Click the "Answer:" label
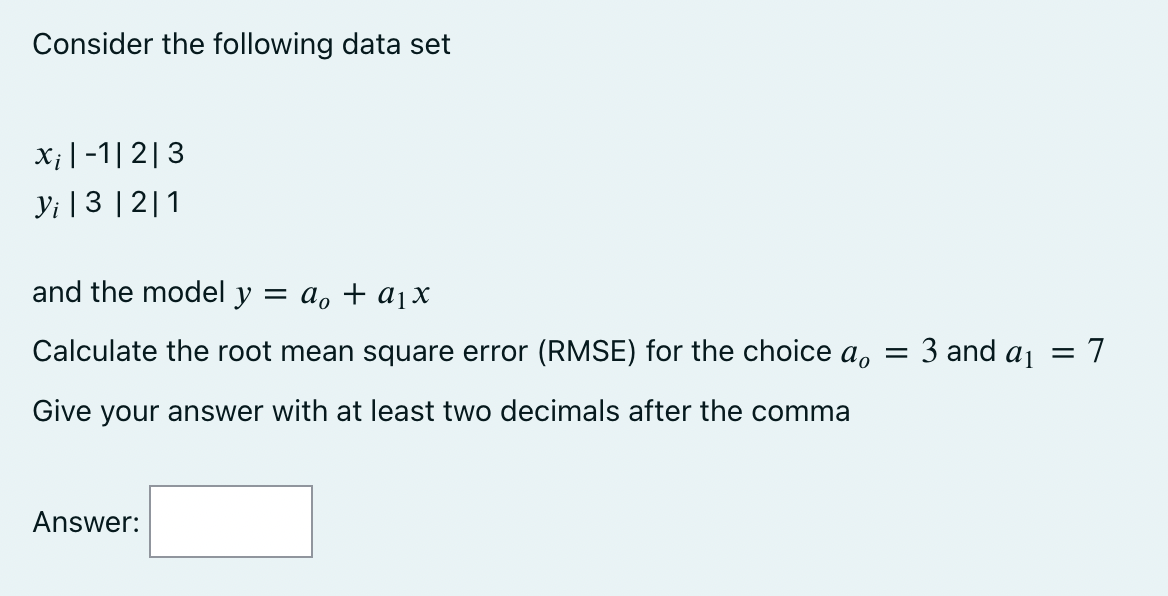The width and height of the screenshot is (1168, 596). coord(83,521)
